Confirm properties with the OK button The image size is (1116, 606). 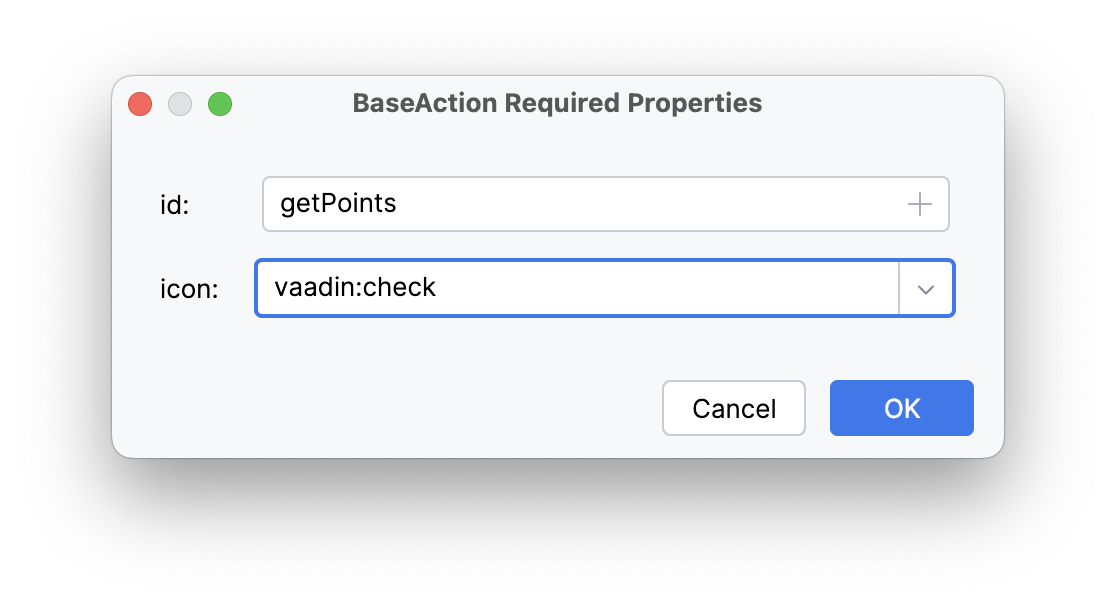pos(900,408)
